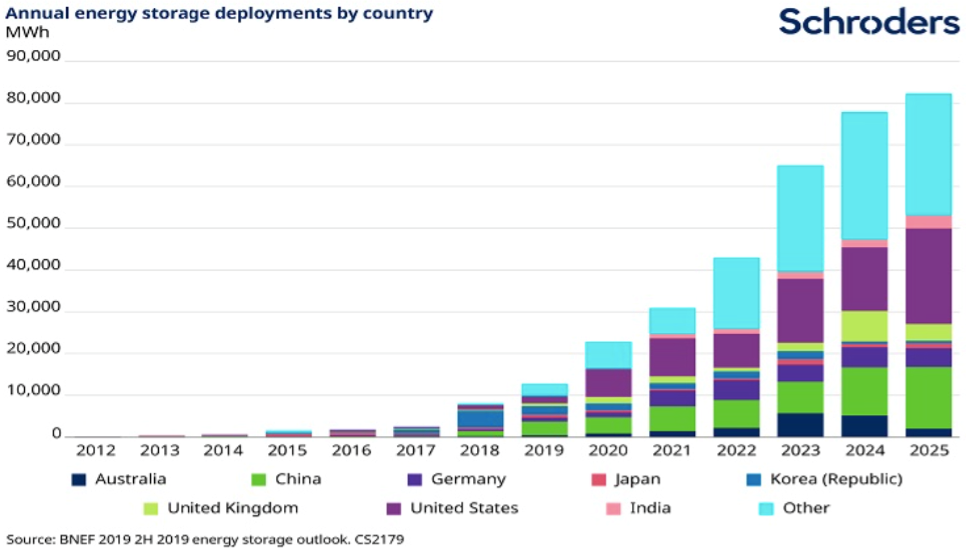Screen dimensions: 966x550
Task: Click the China green legend swatch
Action: point(259,479)
